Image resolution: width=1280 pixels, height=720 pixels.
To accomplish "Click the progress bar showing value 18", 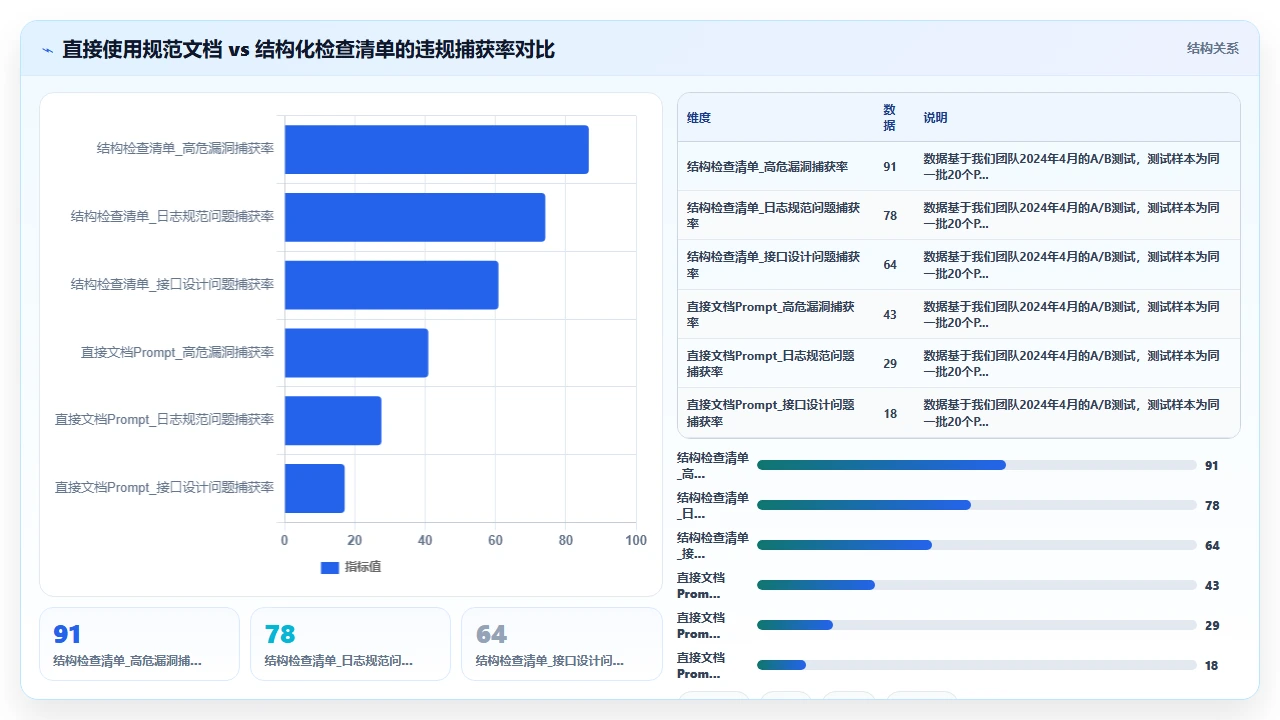I will (x=977, y=665).
